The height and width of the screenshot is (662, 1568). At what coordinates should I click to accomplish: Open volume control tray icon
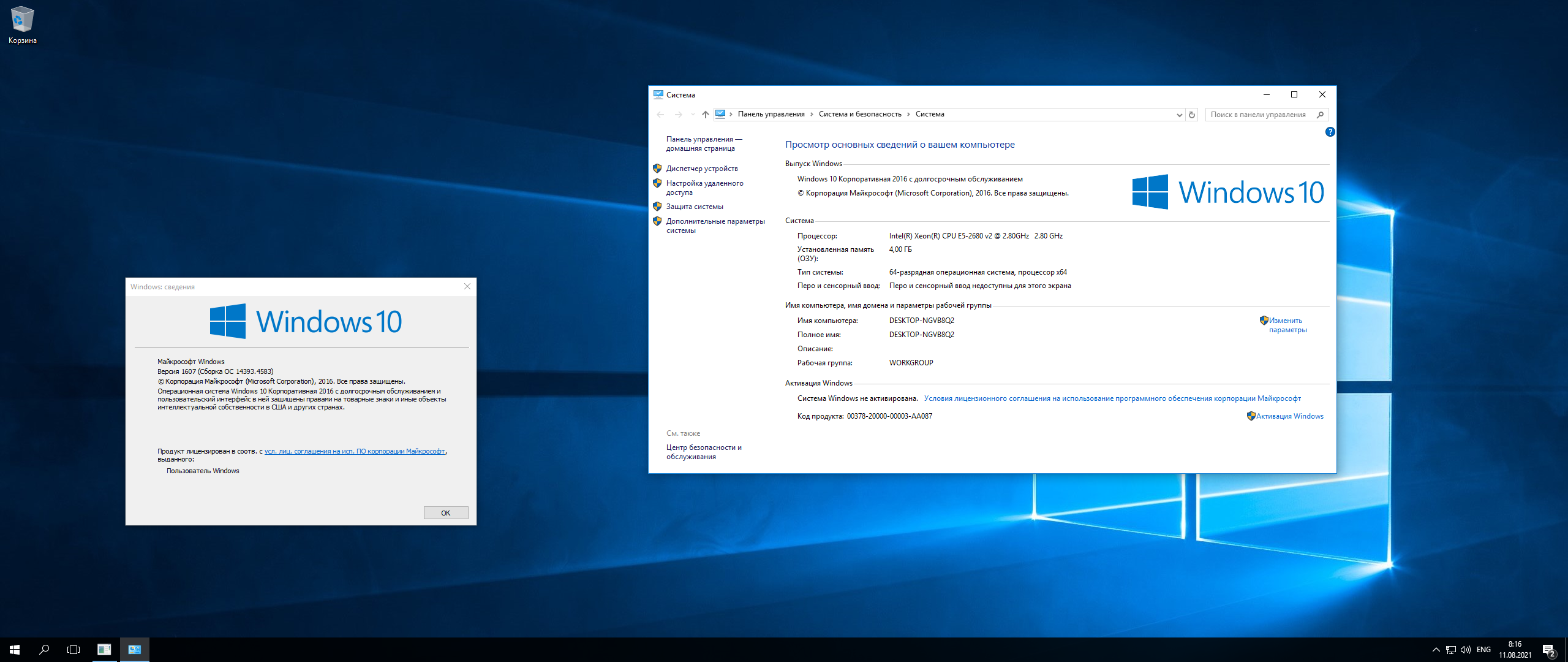coord(1466,650)
